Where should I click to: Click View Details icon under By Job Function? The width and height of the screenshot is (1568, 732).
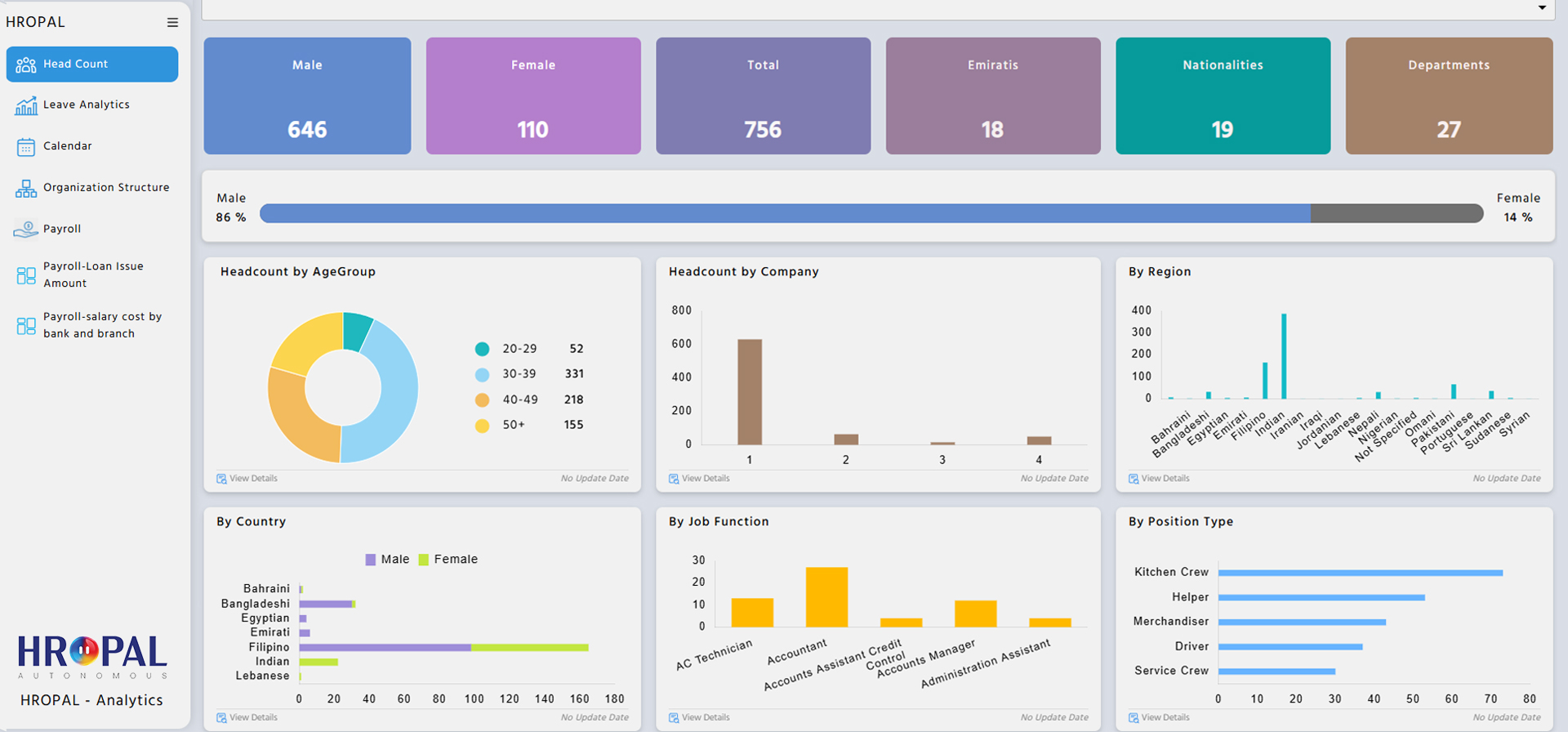674,717
